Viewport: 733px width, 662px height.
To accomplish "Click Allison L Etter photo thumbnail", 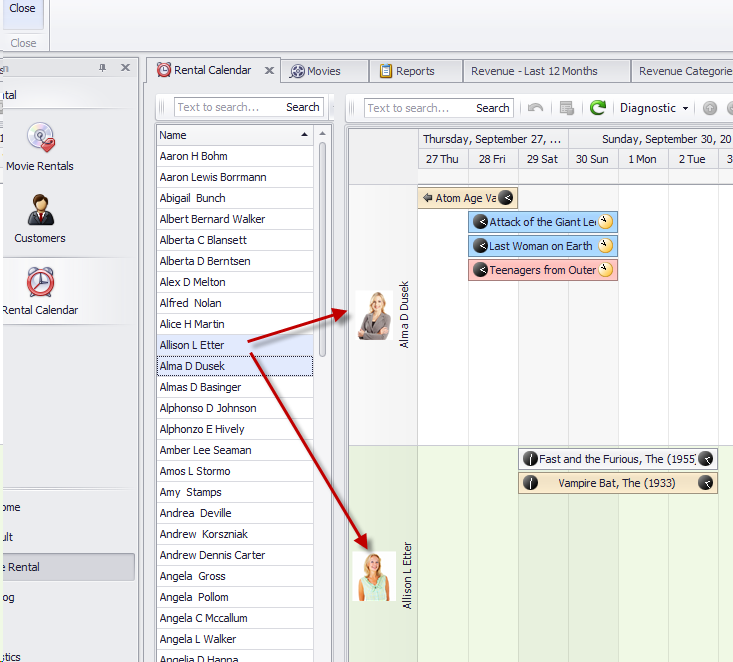I will tap(374, 576).
